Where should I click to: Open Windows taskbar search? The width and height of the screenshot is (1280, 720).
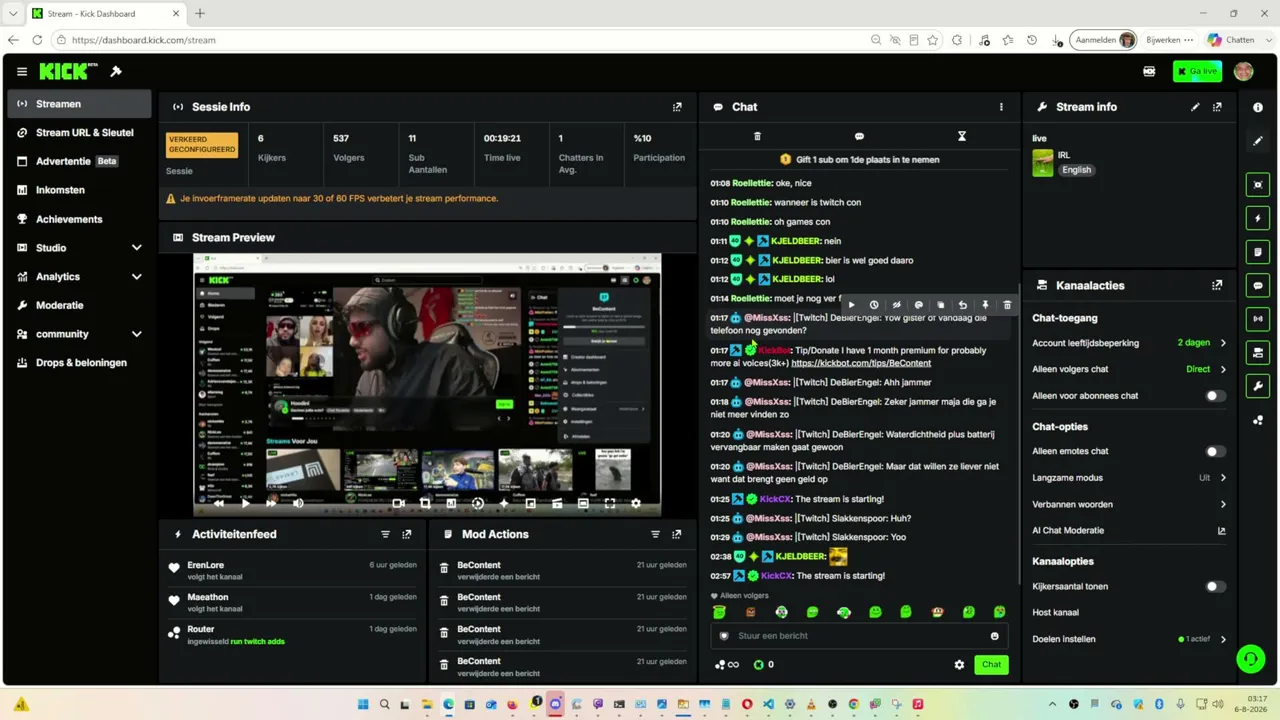(x=385, y=705)
